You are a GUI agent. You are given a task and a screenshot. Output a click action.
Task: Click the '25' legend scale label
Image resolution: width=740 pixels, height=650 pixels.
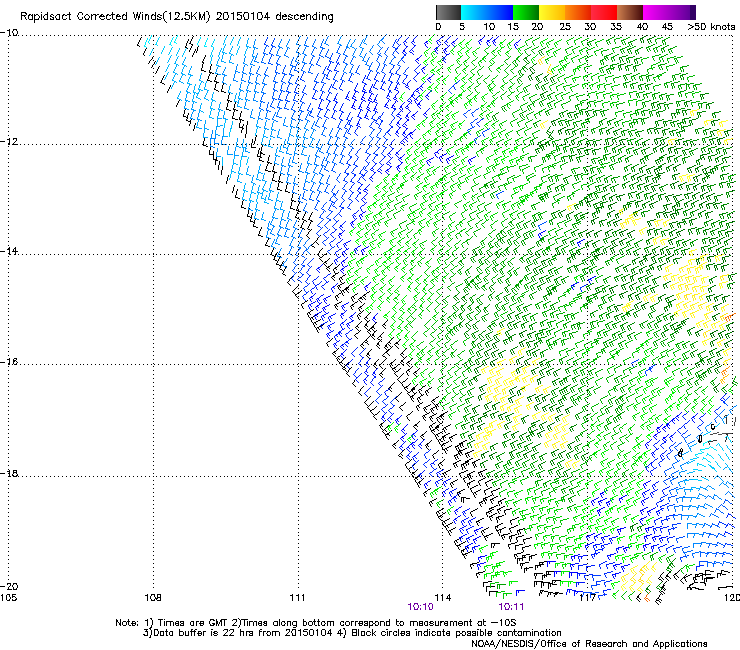coord(565,27)
